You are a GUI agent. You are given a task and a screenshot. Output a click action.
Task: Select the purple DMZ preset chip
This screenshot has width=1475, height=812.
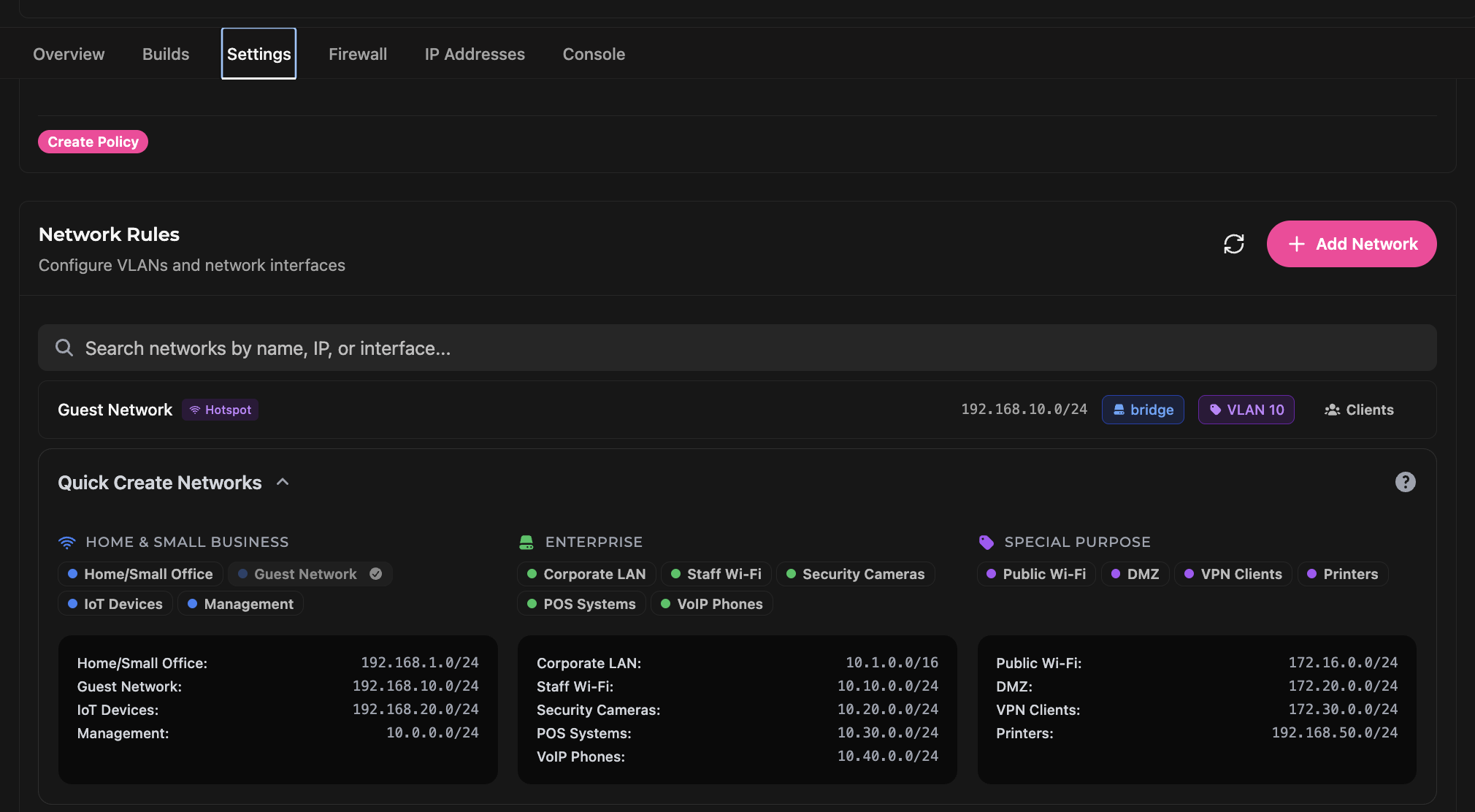(x=1135, y=574)
